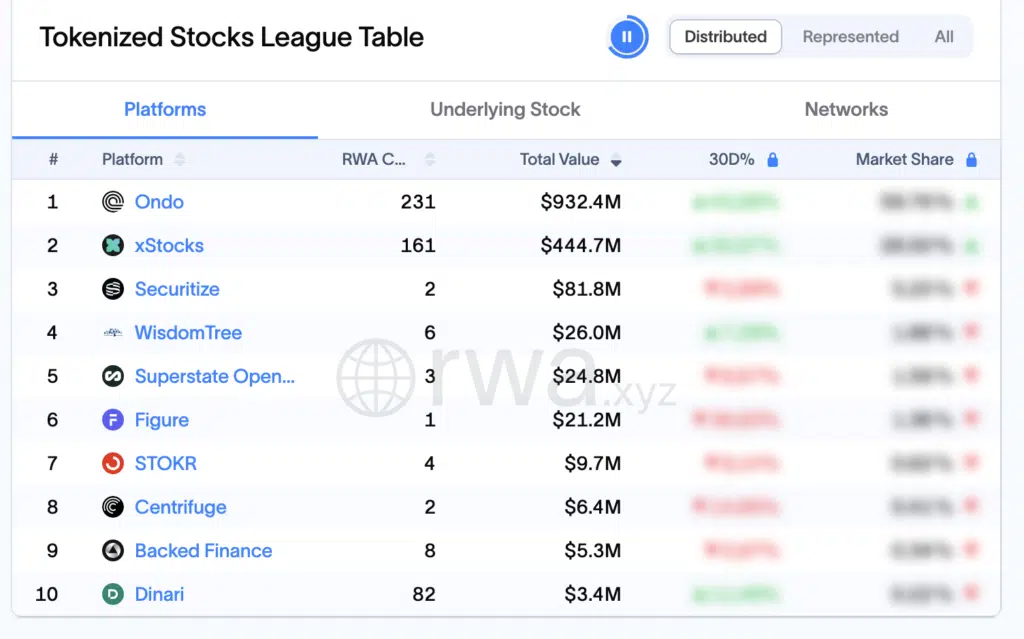Click Backed Finance's RWA count 8
This screenshot has height=639, width=1024.
tap(430, 550)
